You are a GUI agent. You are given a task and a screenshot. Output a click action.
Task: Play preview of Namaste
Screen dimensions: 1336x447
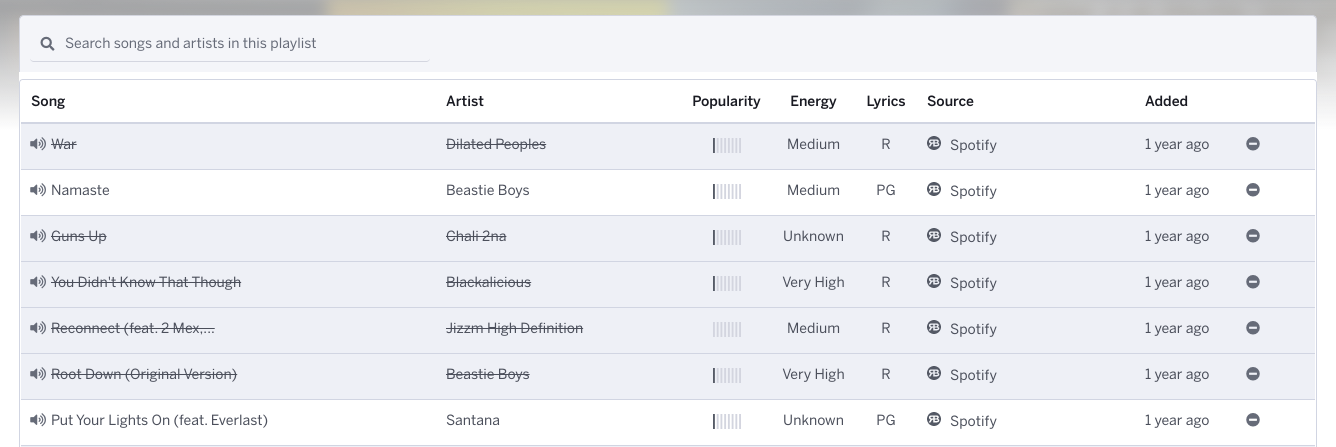(38, 190)
